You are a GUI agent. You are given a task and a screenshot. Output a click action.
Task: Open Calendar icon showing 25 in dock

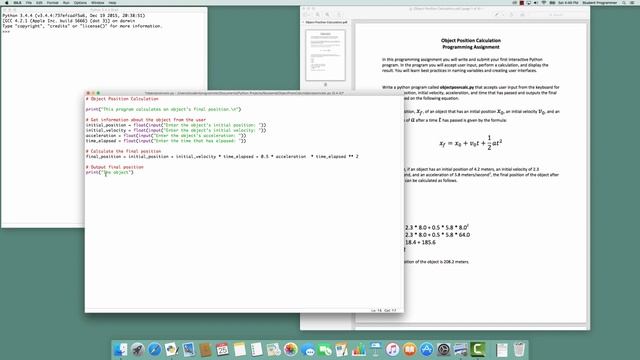click(222, 350)
